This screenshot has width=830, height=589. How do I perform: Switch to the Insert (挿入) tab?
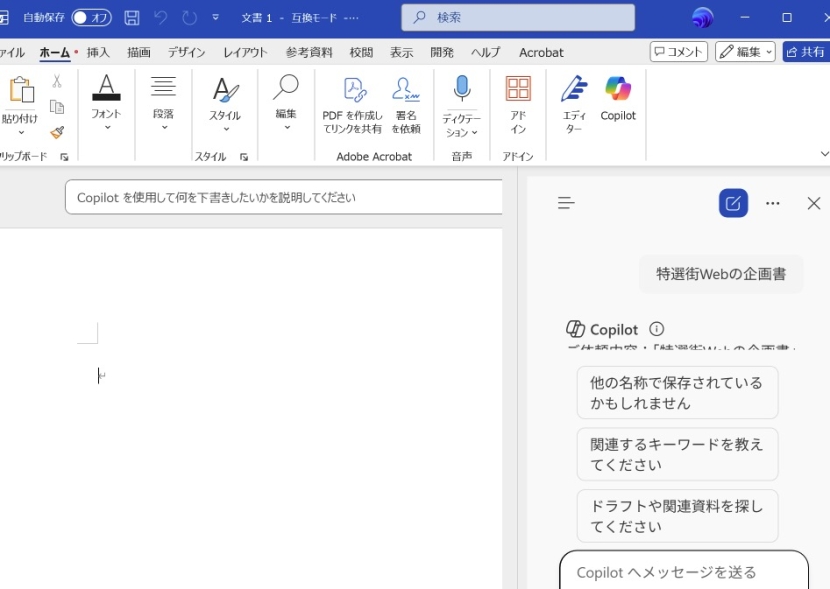point(98,52)
